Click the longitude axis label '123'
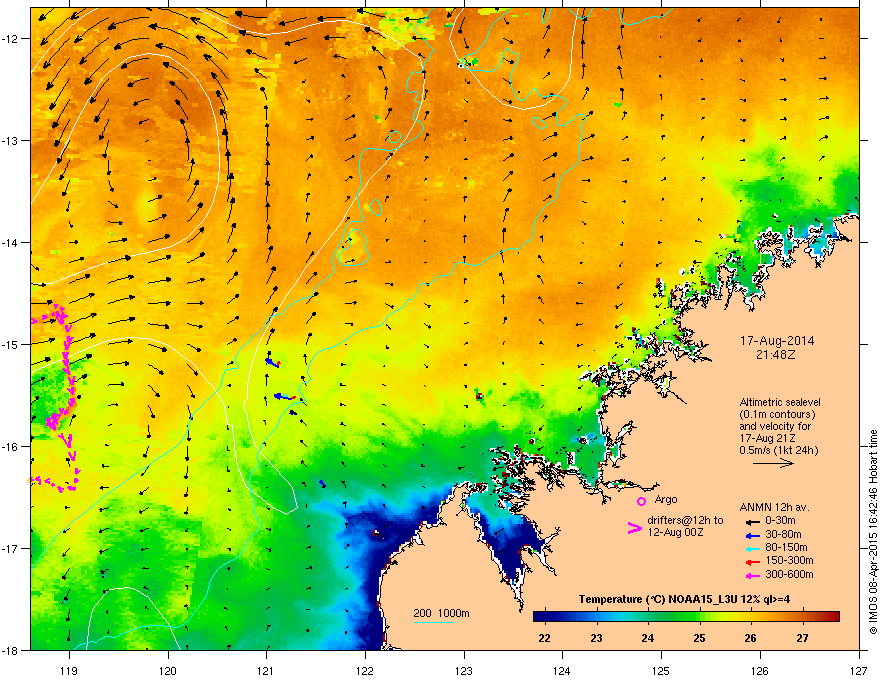 click(464, 670)
